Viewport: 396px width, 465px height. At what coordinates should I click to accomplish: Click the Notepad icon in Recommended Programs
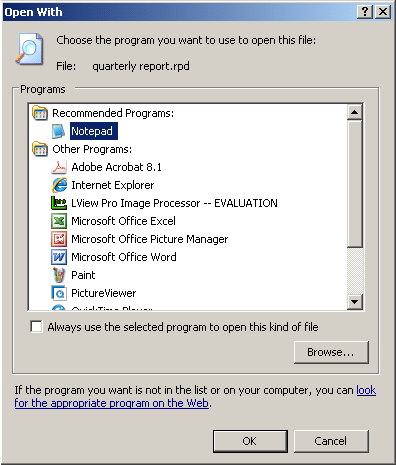pyautogui.click(x=59, y=131)
